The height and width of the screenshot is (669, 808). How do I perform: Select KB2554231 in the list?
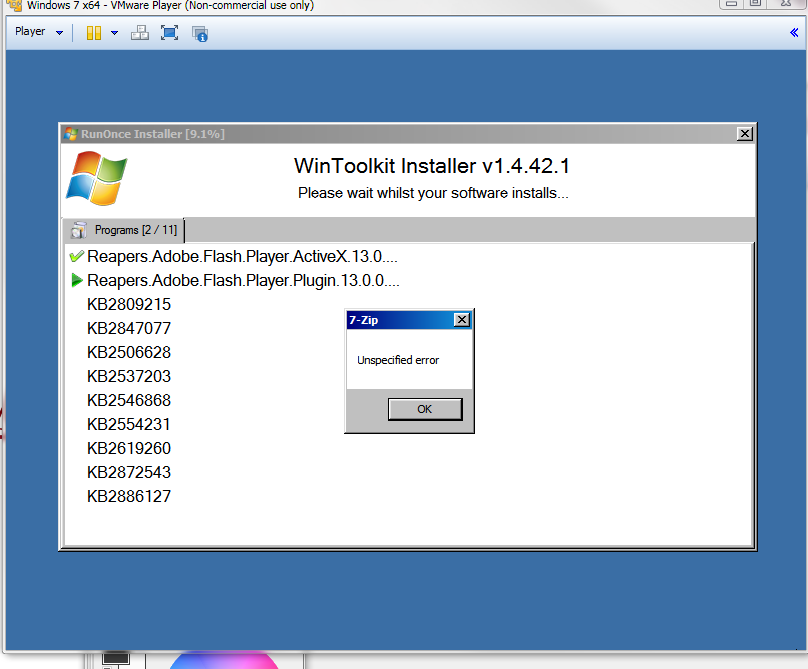coord(129,424)
